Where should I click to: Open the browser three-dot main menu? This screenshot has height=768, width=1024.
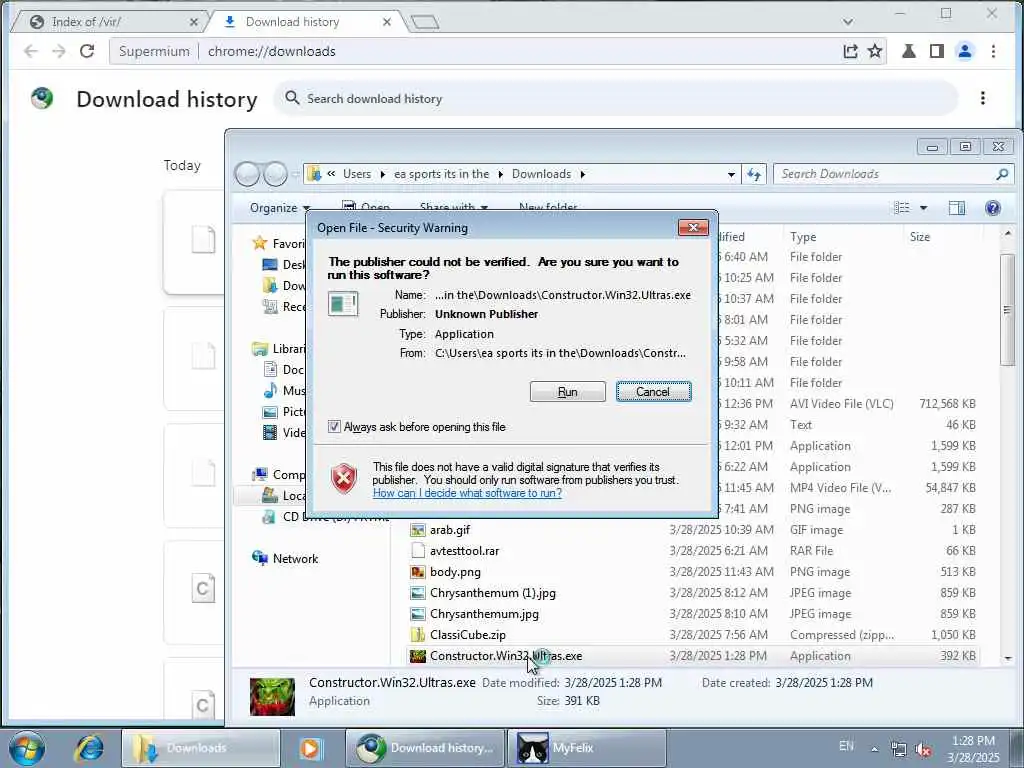tap(993, 51)
